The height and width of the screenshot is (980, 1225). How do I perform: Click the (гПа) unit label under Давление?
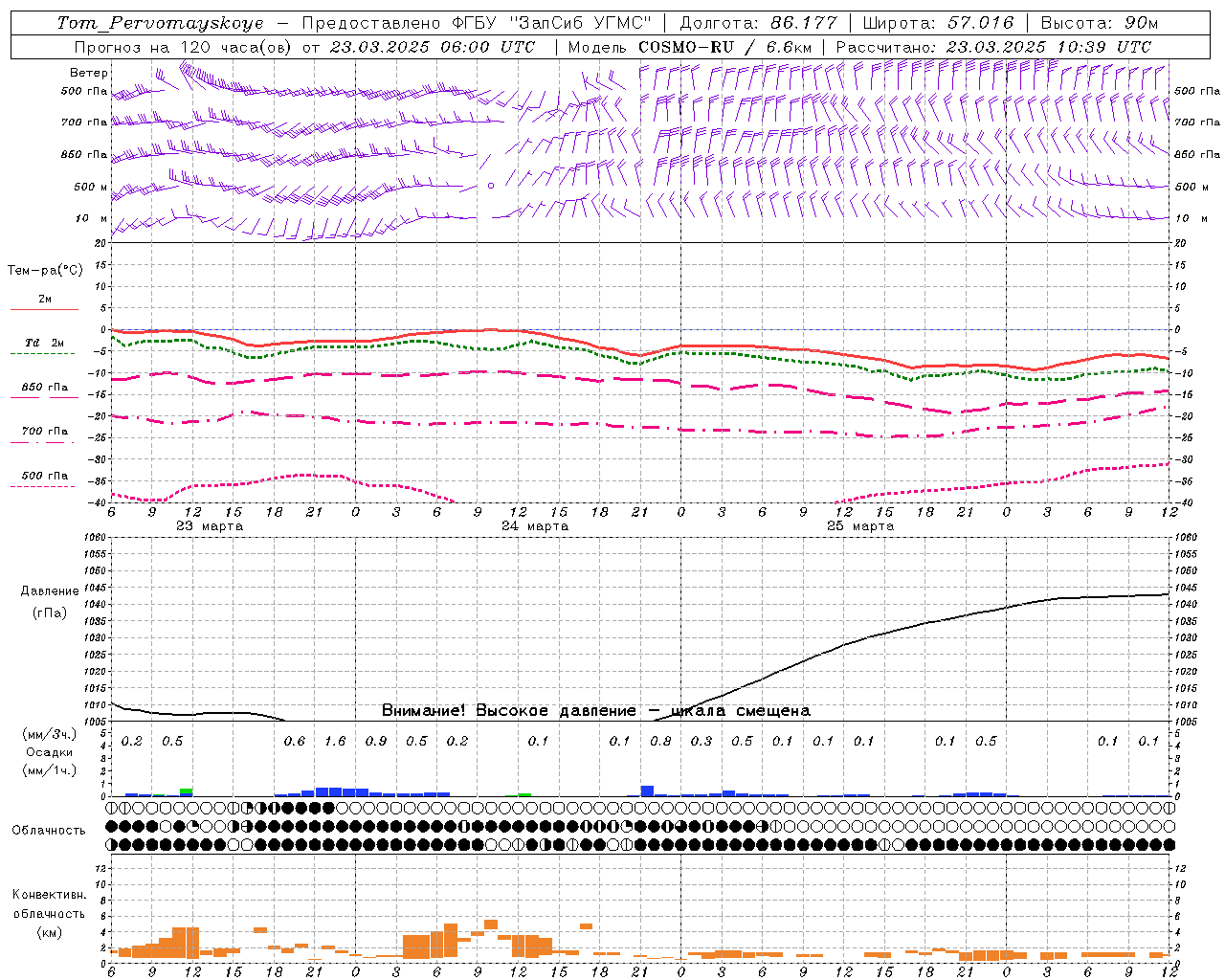click(50, 612)
